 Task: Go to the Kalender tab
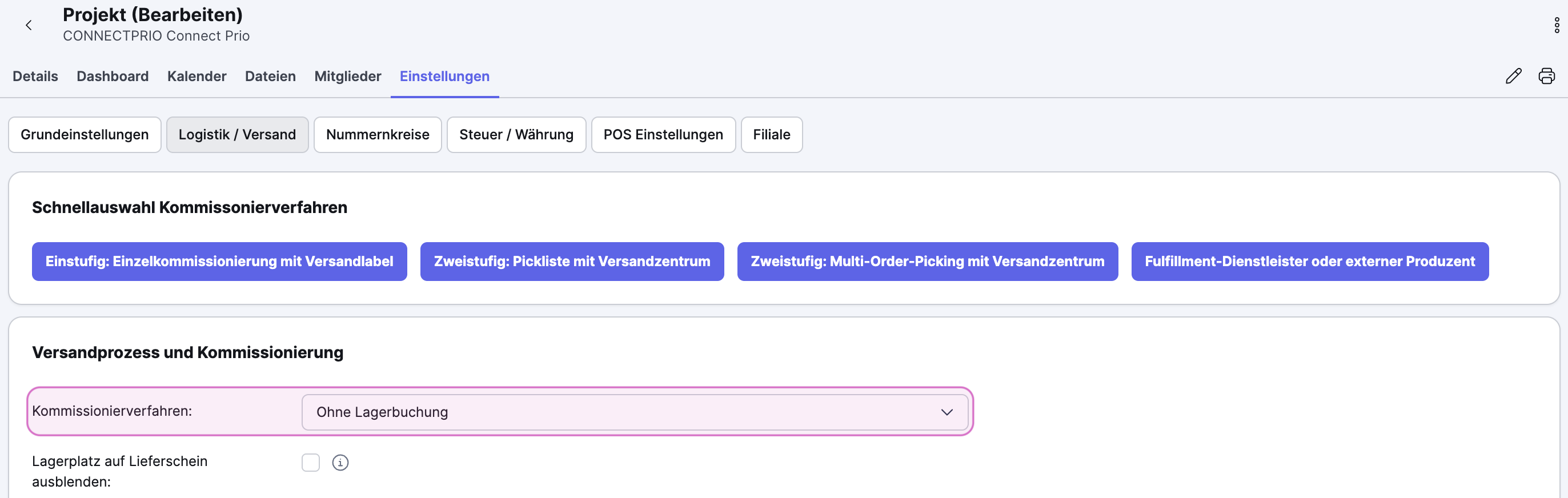click(196, 76)
